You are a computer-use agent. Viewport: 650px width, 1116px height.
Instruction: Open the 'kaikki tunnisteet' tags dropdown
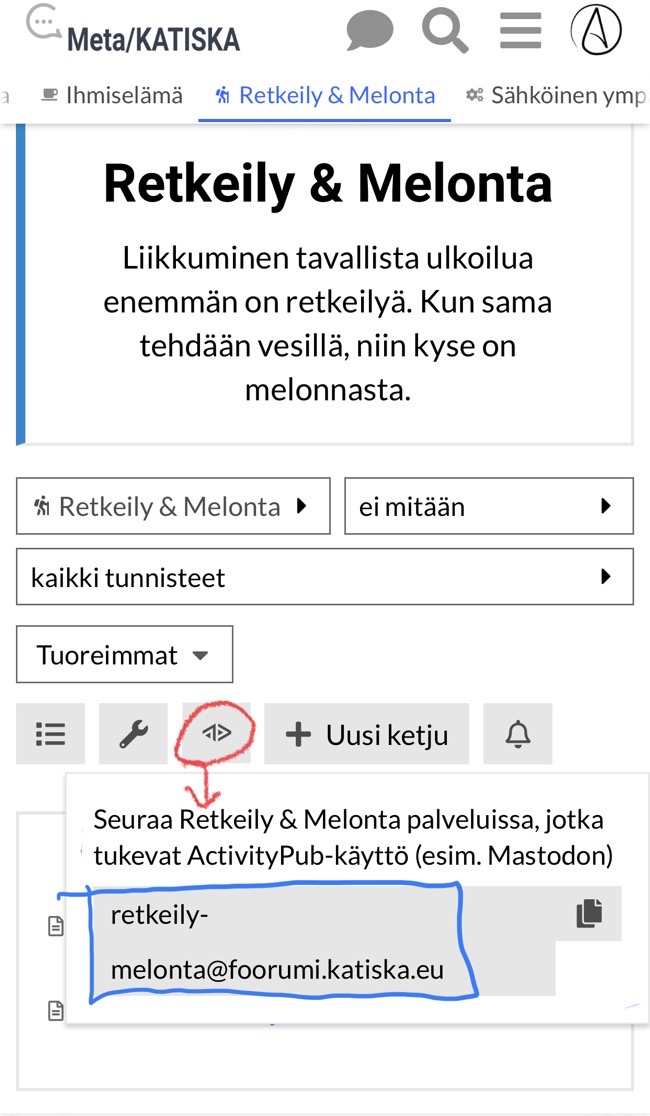pos(324,577)
